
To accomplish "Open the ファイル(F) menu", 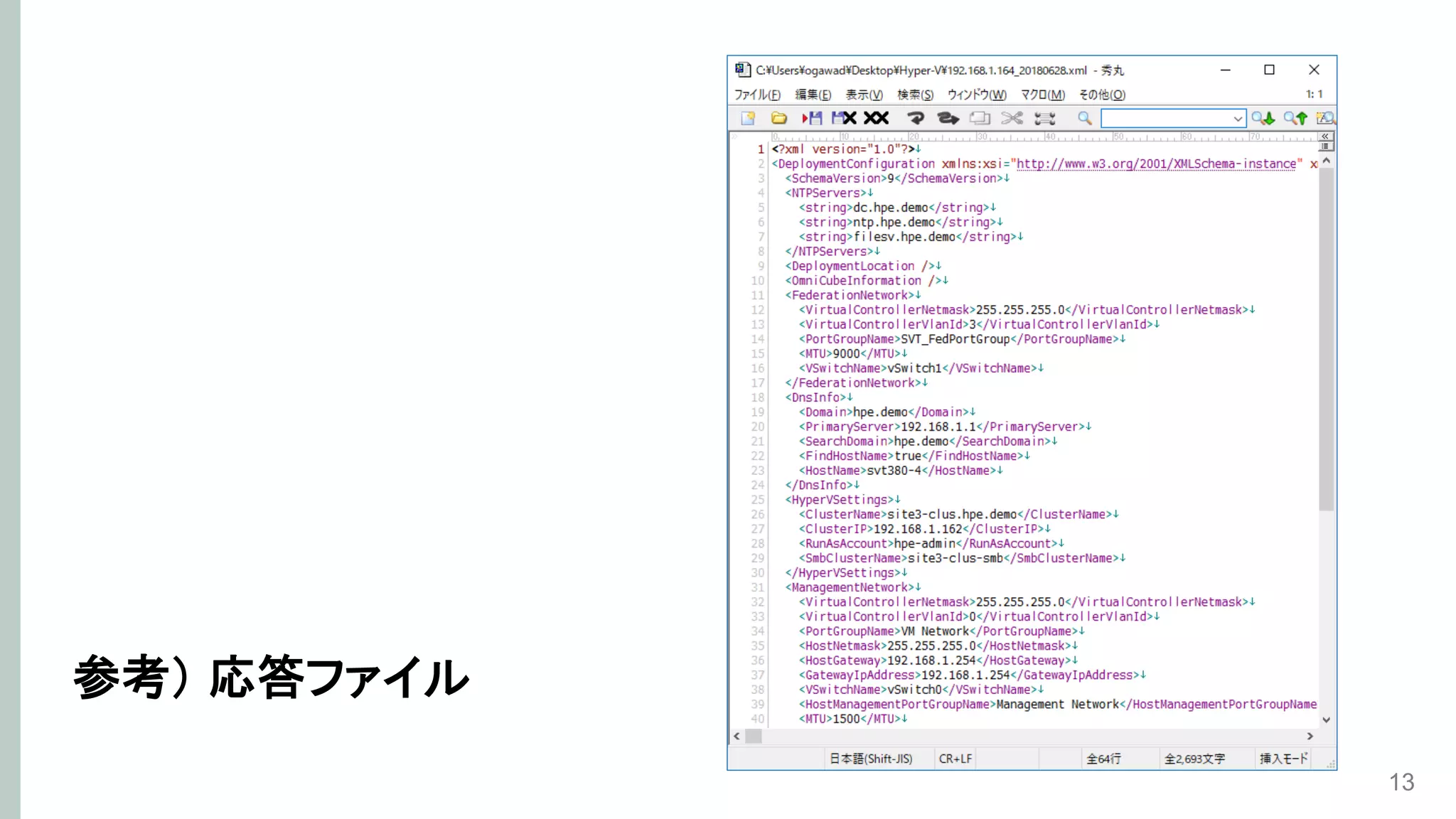I will pyautogui.click(x=757, y=95).
